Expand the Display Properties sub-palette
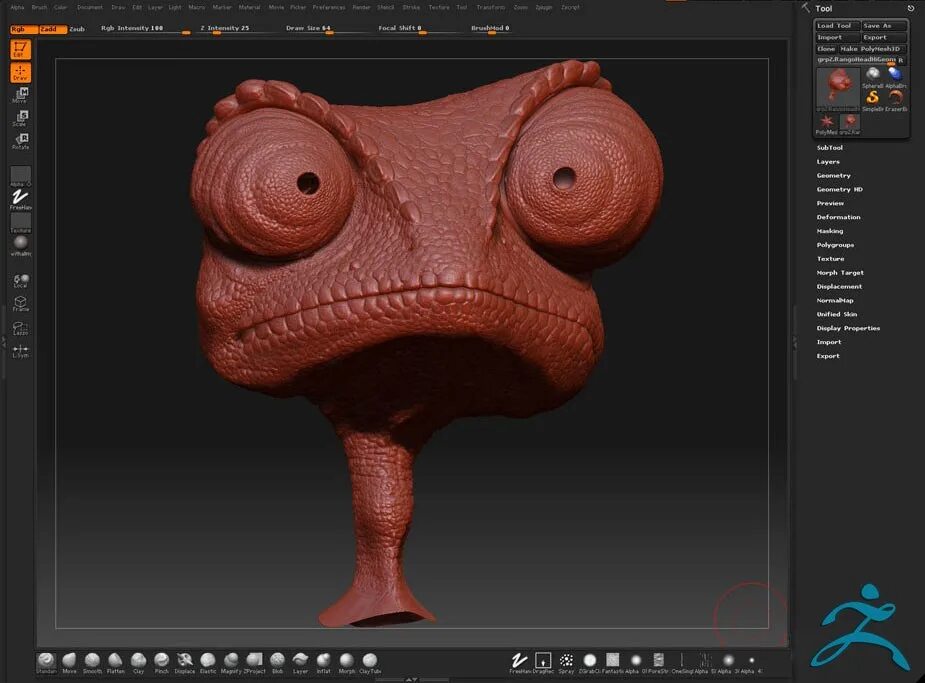 (x=848, y=328)
